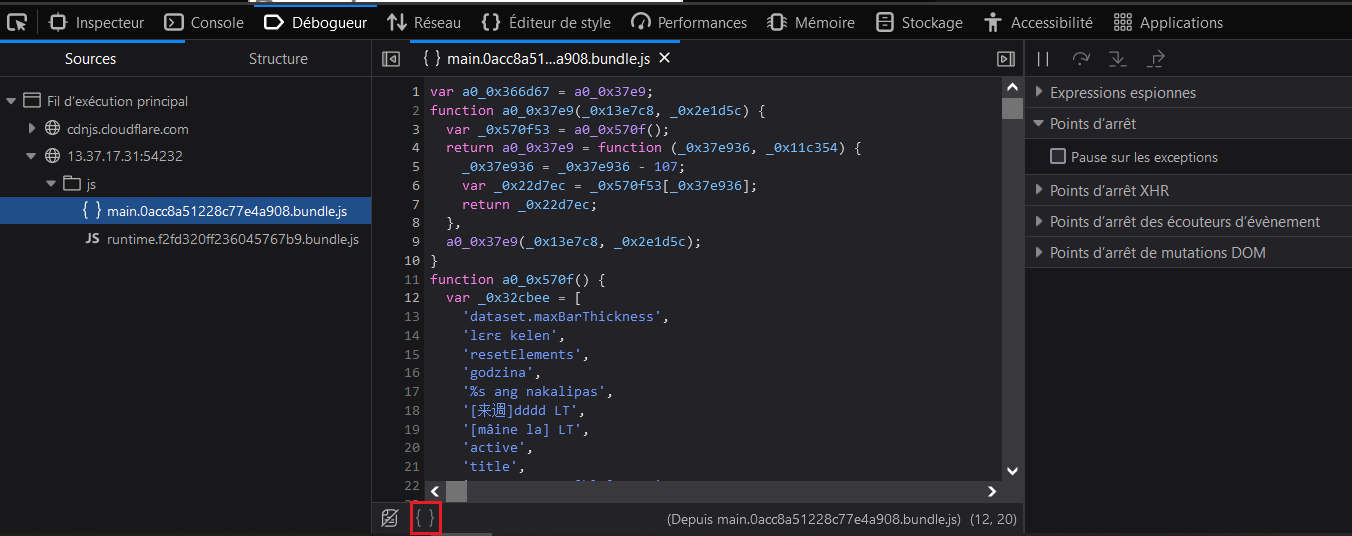
Task: Click the vertical scrollbar thumb in editor
Action: 1012,108
